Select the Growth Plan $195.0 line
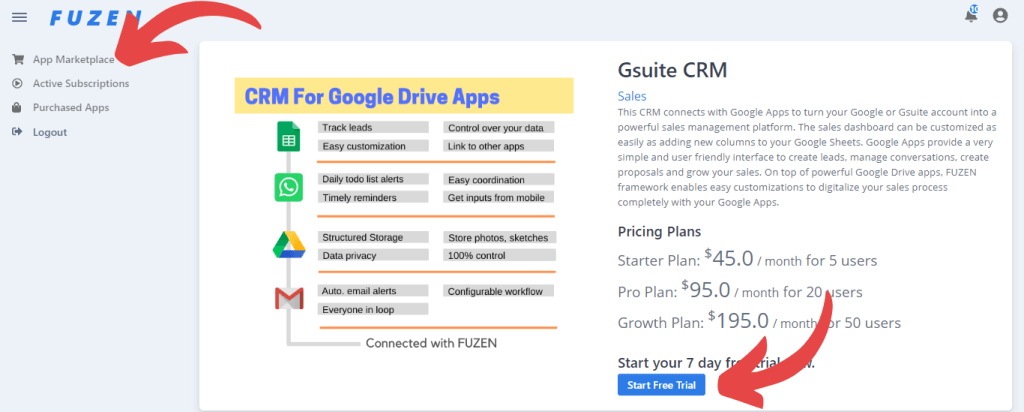This screenshot has width=1024, height=412. (759, 321)
